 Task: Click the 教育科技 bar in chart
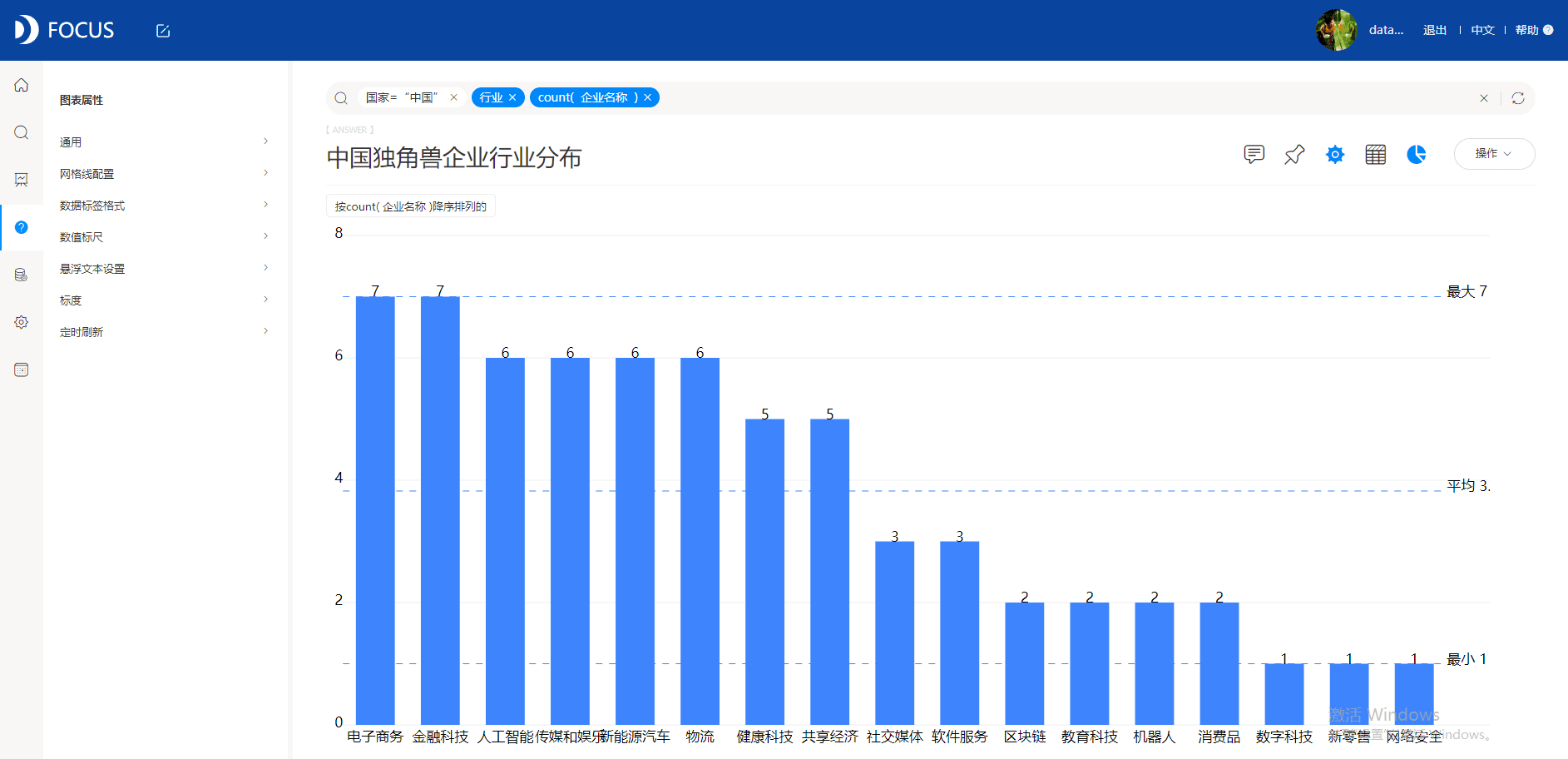(1089, 663)
